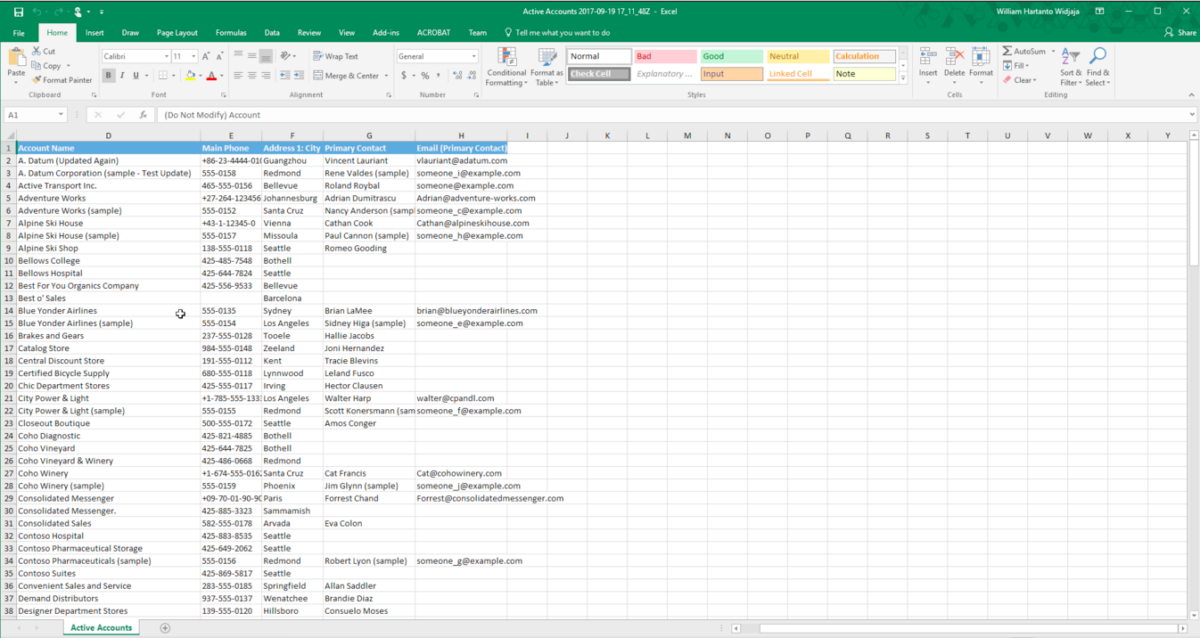Toggle Wrap Text

(336, 57)
